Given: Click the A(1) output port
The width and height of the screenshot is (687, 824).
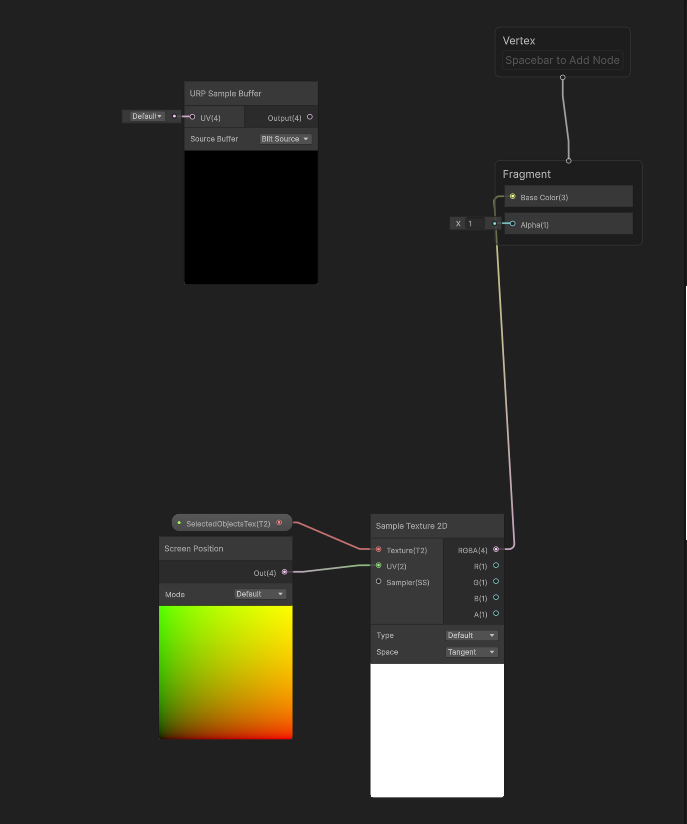Looking at the screenshot, I should pyautogui.click(x=496, y=614).
